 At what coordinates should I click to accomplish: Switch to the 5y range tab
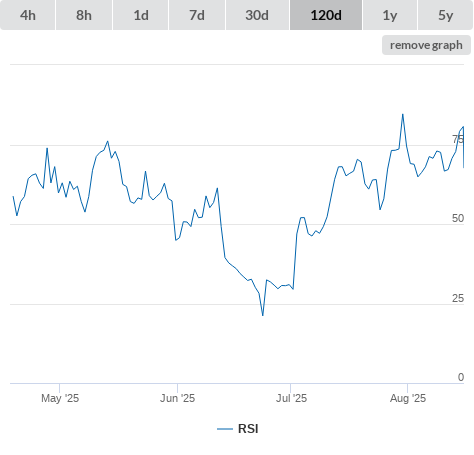pyautogui.click(x=445, y=15)
